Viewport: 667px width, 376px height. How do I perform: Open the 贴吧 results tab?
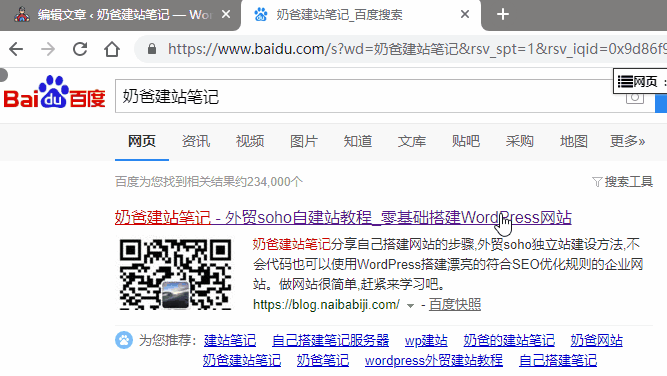click(x=466, y=141)
